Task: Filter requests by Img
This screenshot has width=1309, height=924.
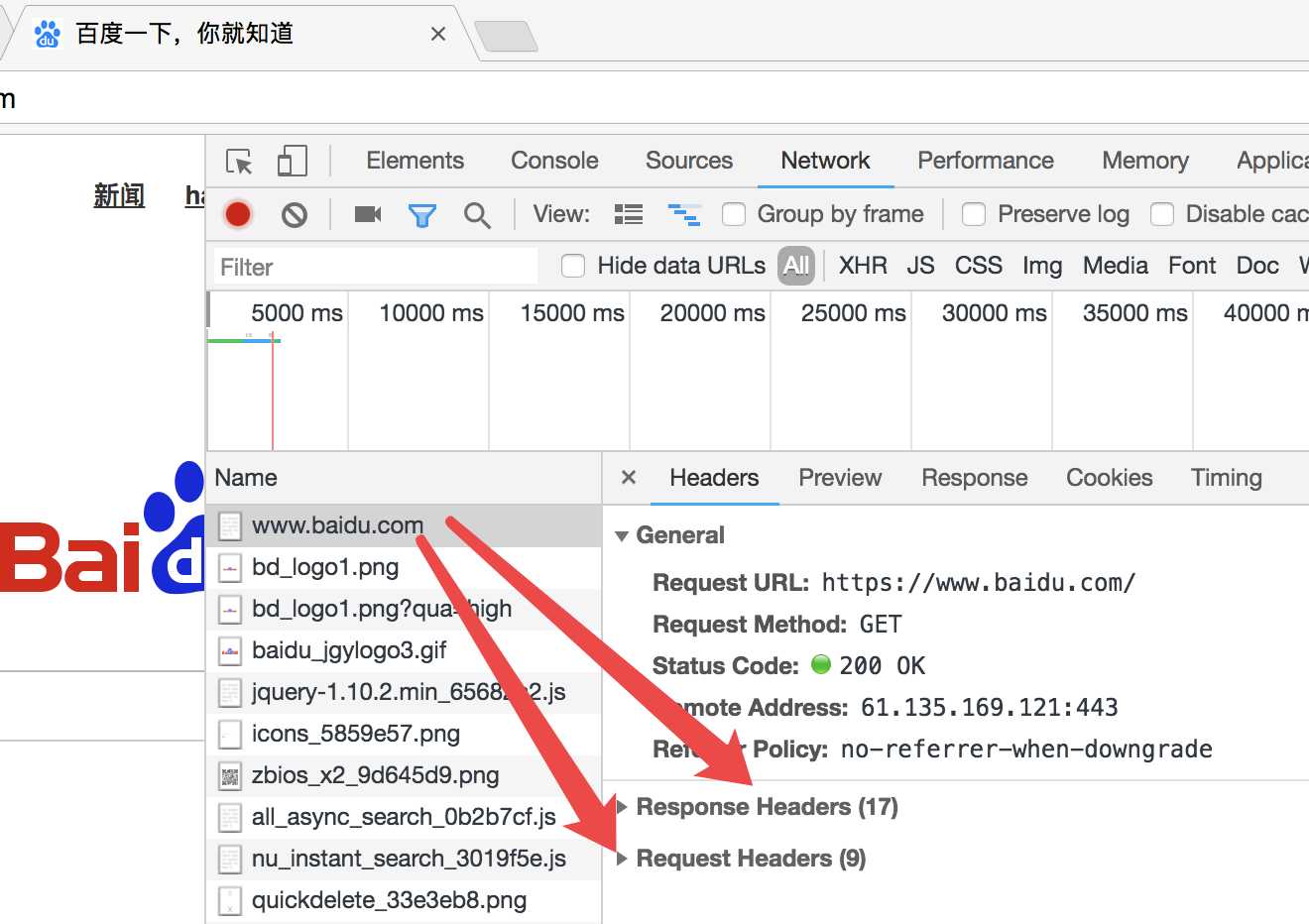Action: [x=1042, y=266]
